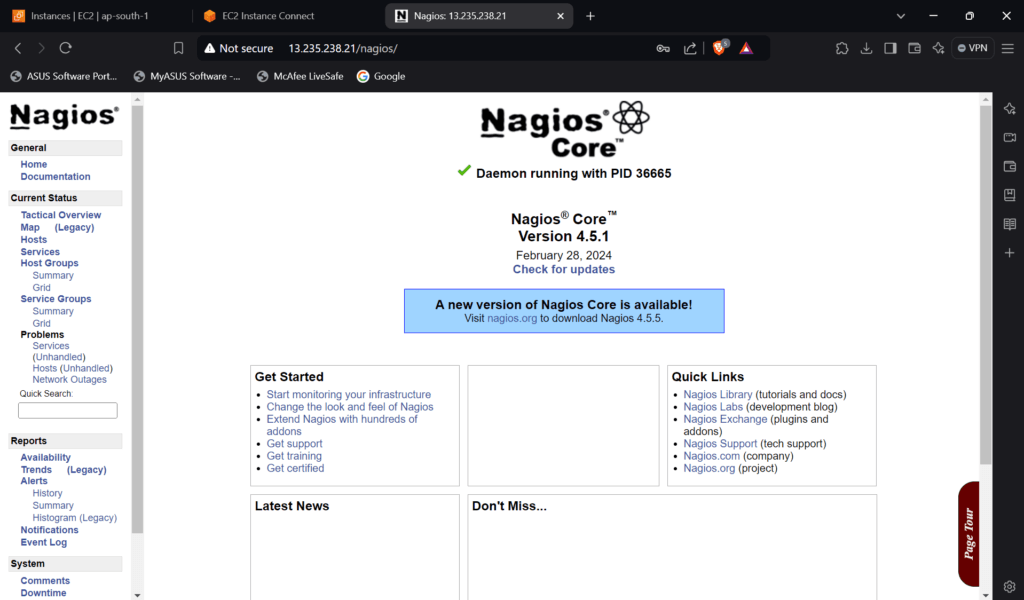The image size is (1024, 600).
Task: Share this page via share icon
Action: pos(690,48)
